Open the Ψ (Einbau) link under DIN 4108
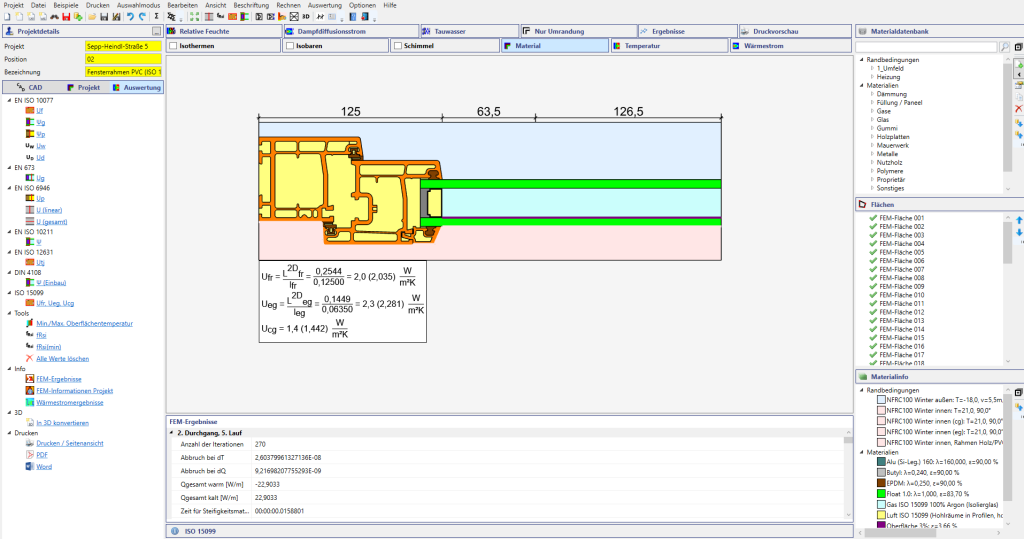1024x539 pixels. coord(51,283)
